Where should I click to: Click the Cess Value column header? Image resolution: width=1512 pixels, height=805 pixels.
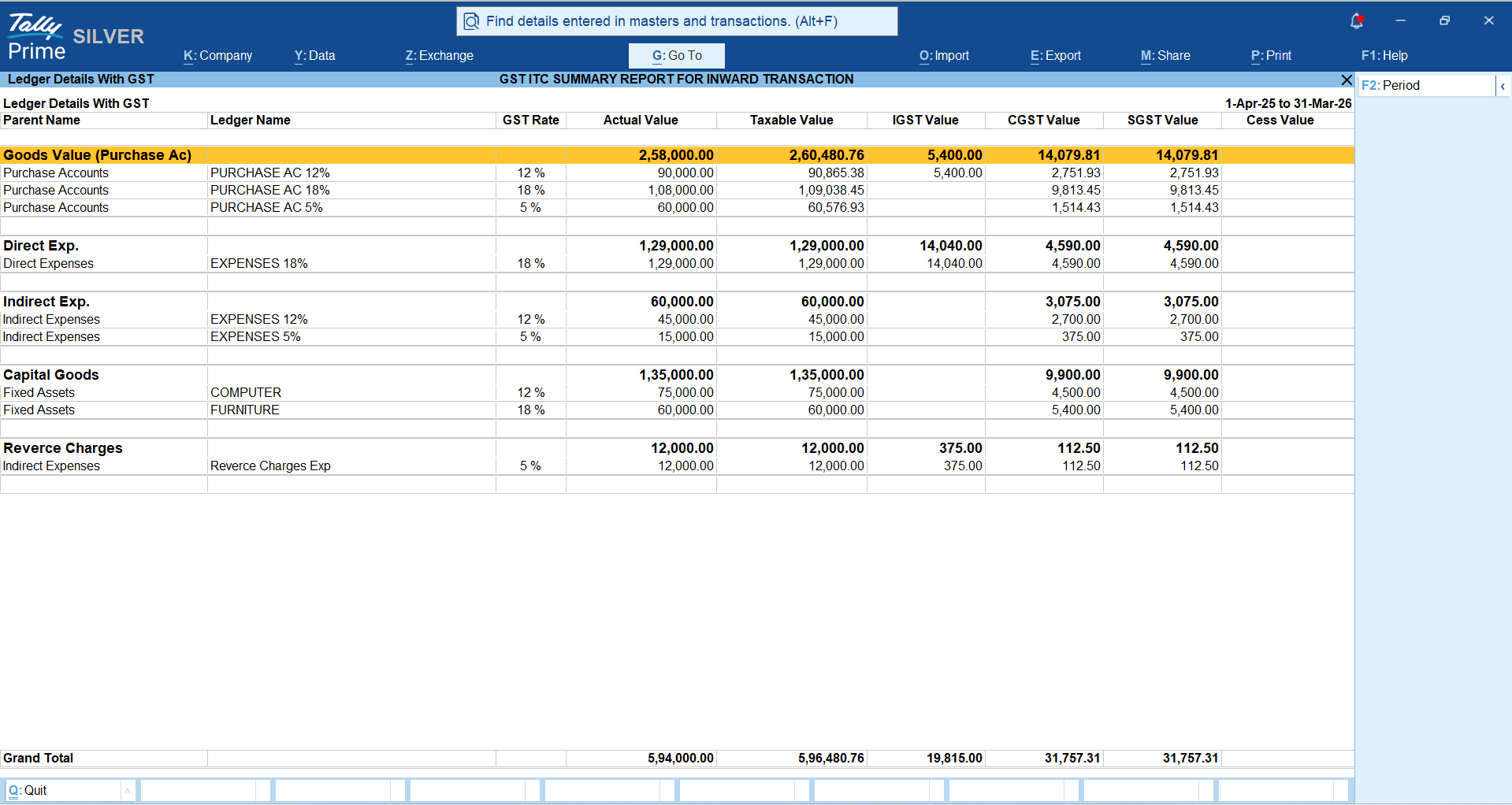(x=1280, y=121)
